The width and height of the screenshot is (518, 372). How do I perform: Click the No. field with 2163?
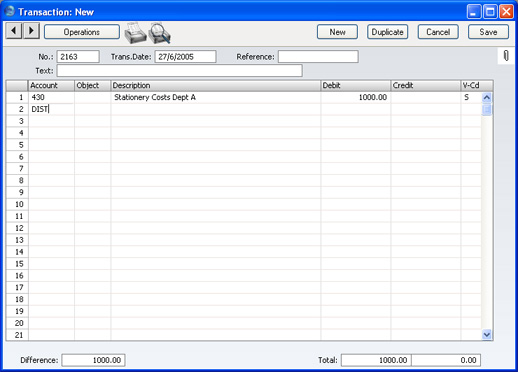click(78, 57)
